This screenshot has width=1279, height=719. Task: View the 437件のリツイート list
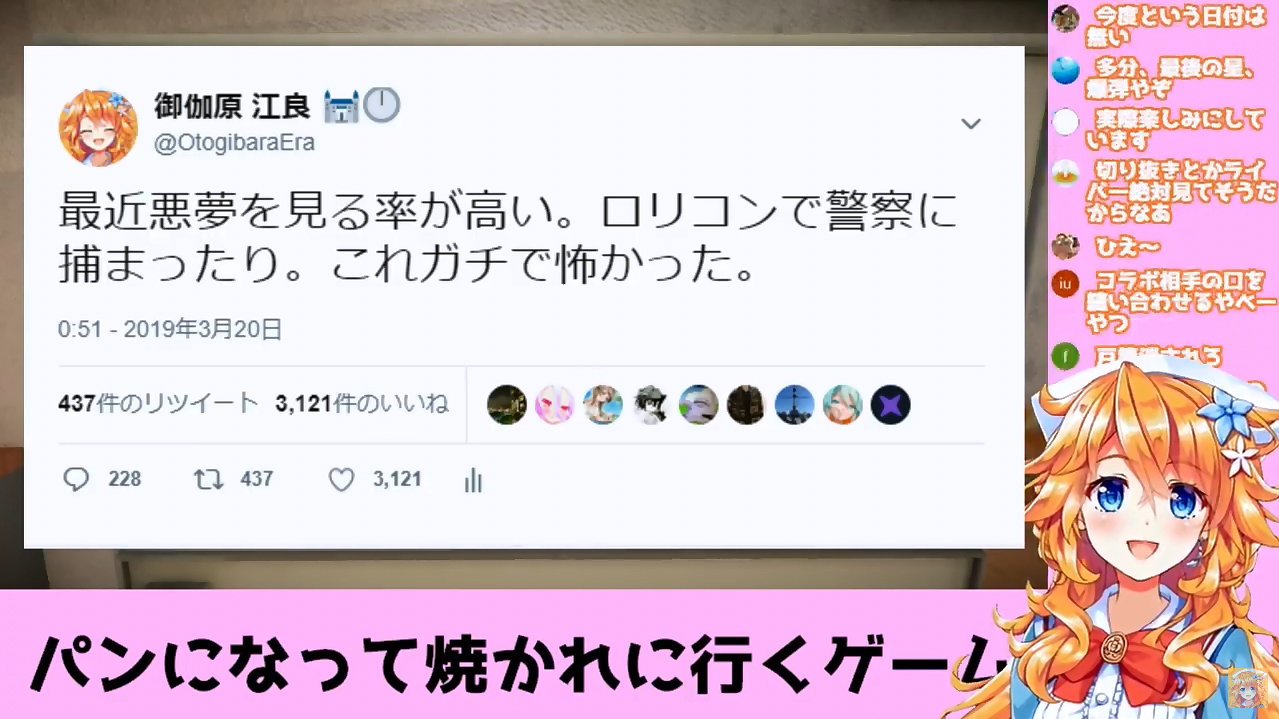point(158,404)
